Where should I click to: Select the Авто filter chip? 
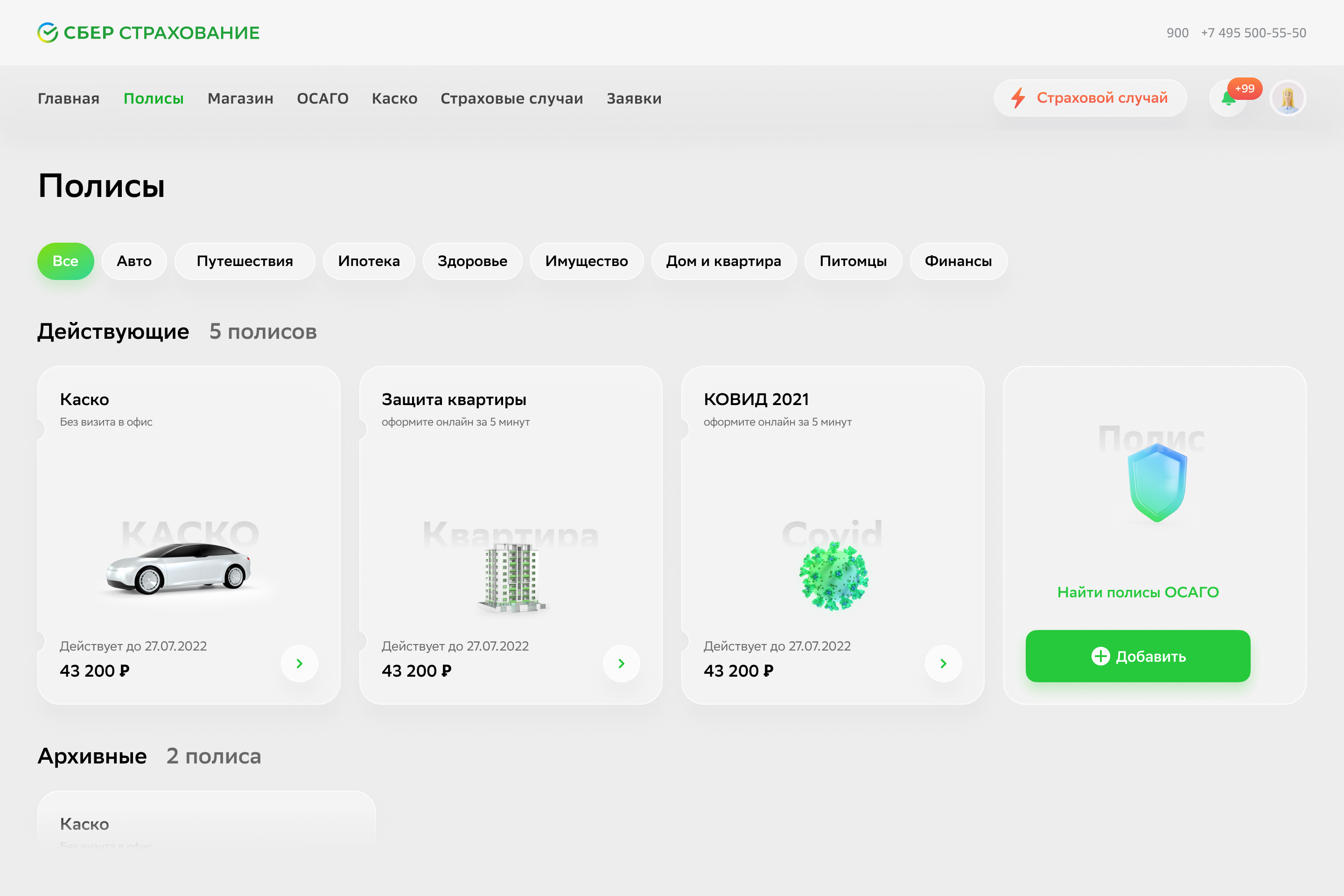[134, 261]
